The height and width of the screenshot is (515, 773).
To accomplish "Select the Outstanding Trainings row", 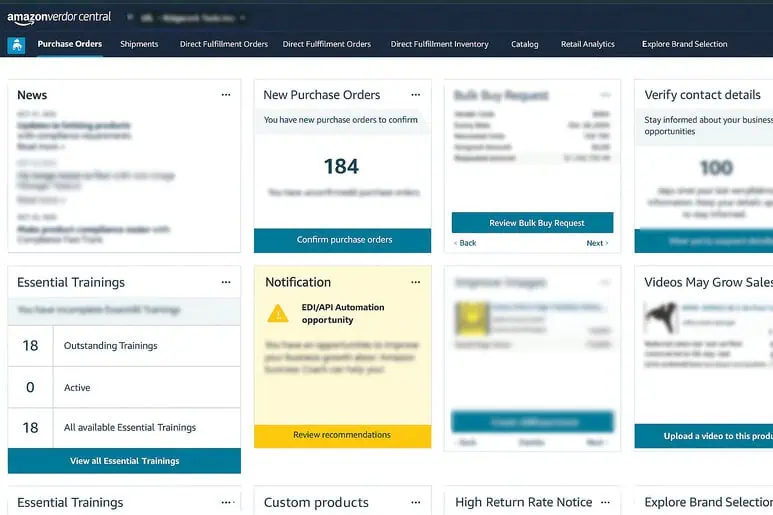I will pos(124,346).
